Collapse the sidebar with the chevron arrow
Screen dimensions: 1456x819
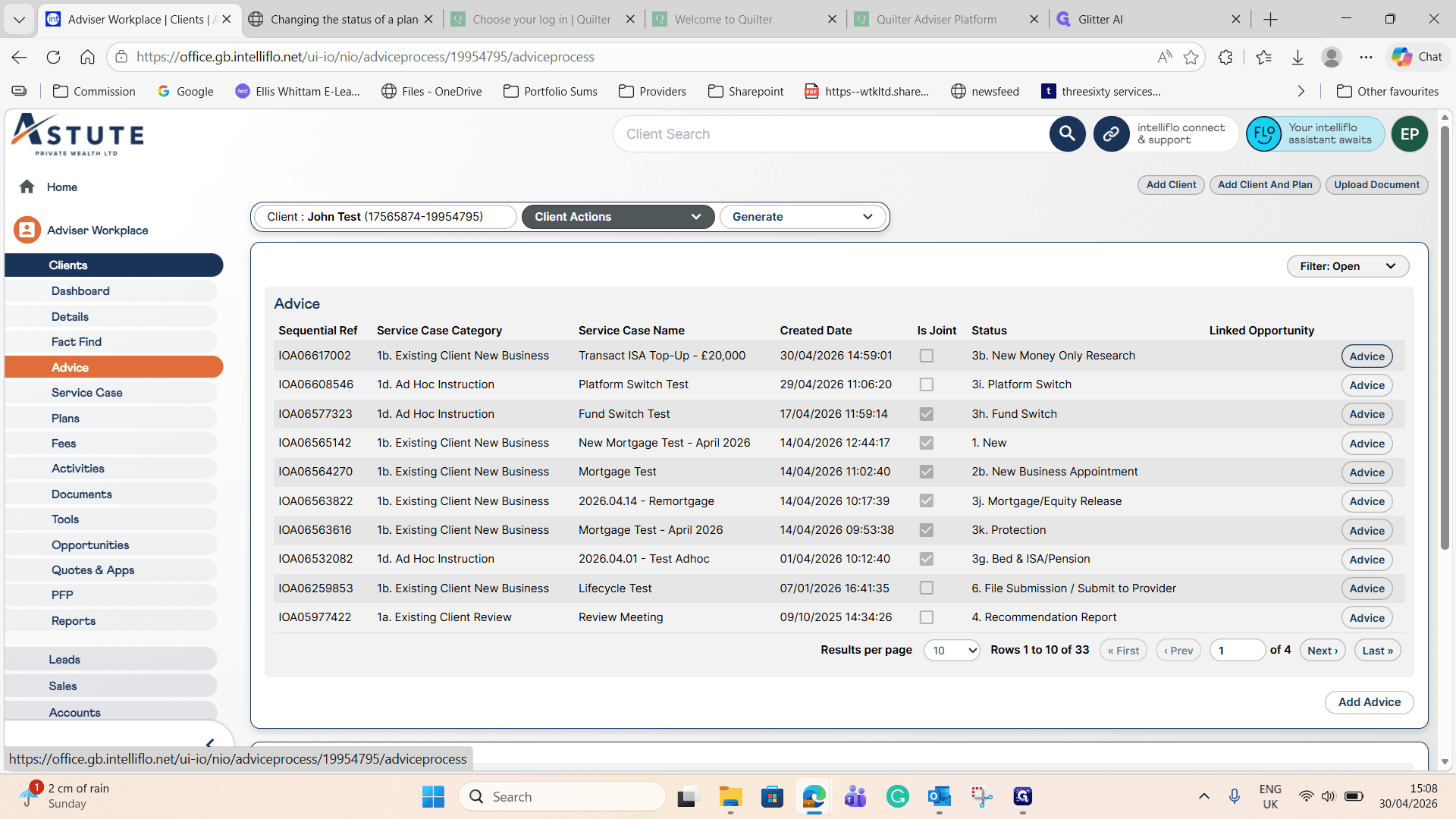[210, 743]
